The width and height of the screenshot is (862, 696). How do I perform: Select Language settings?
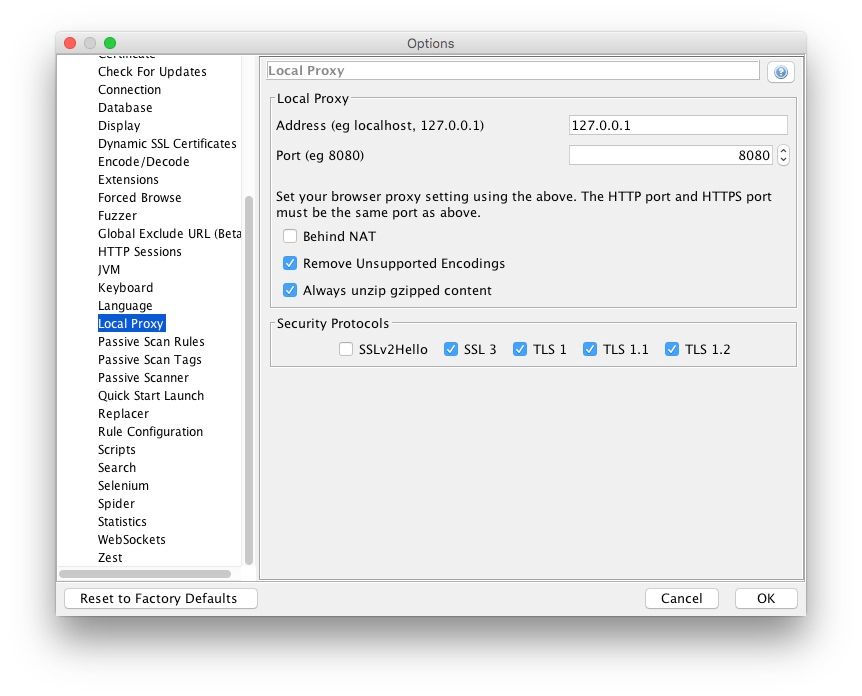(x=125, y=306)
